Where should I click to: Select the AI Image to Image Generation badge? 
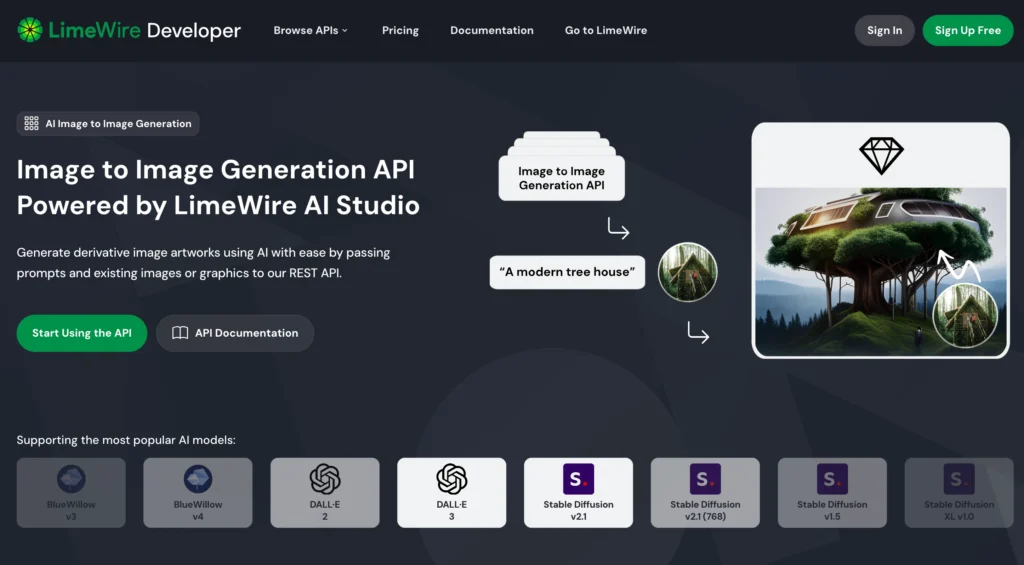[x=108, y=123]
